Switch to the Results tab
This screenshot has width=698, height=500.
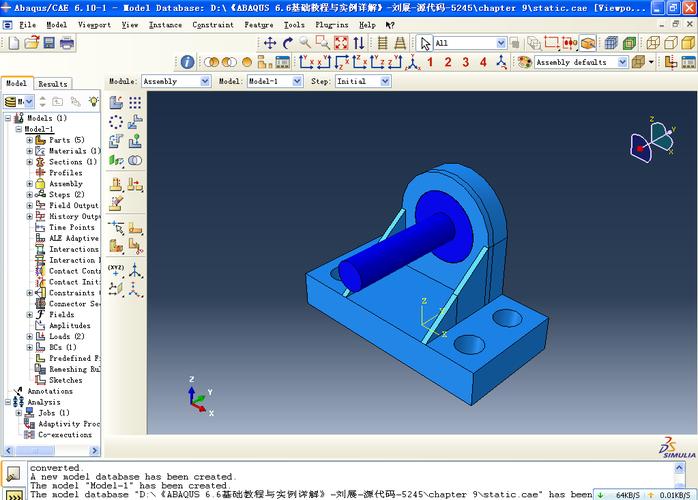[x=53, y=84]
